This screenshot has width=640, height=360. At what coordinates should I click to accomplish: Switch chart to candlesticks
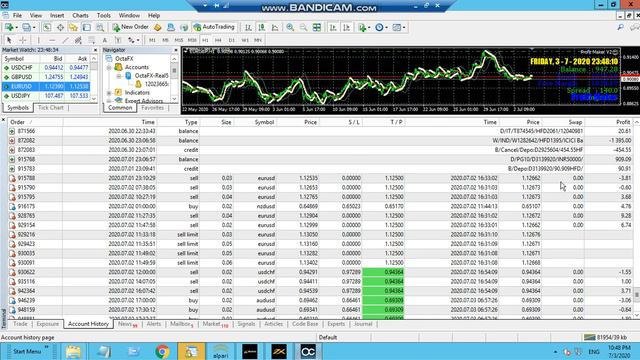pos(262,27)
